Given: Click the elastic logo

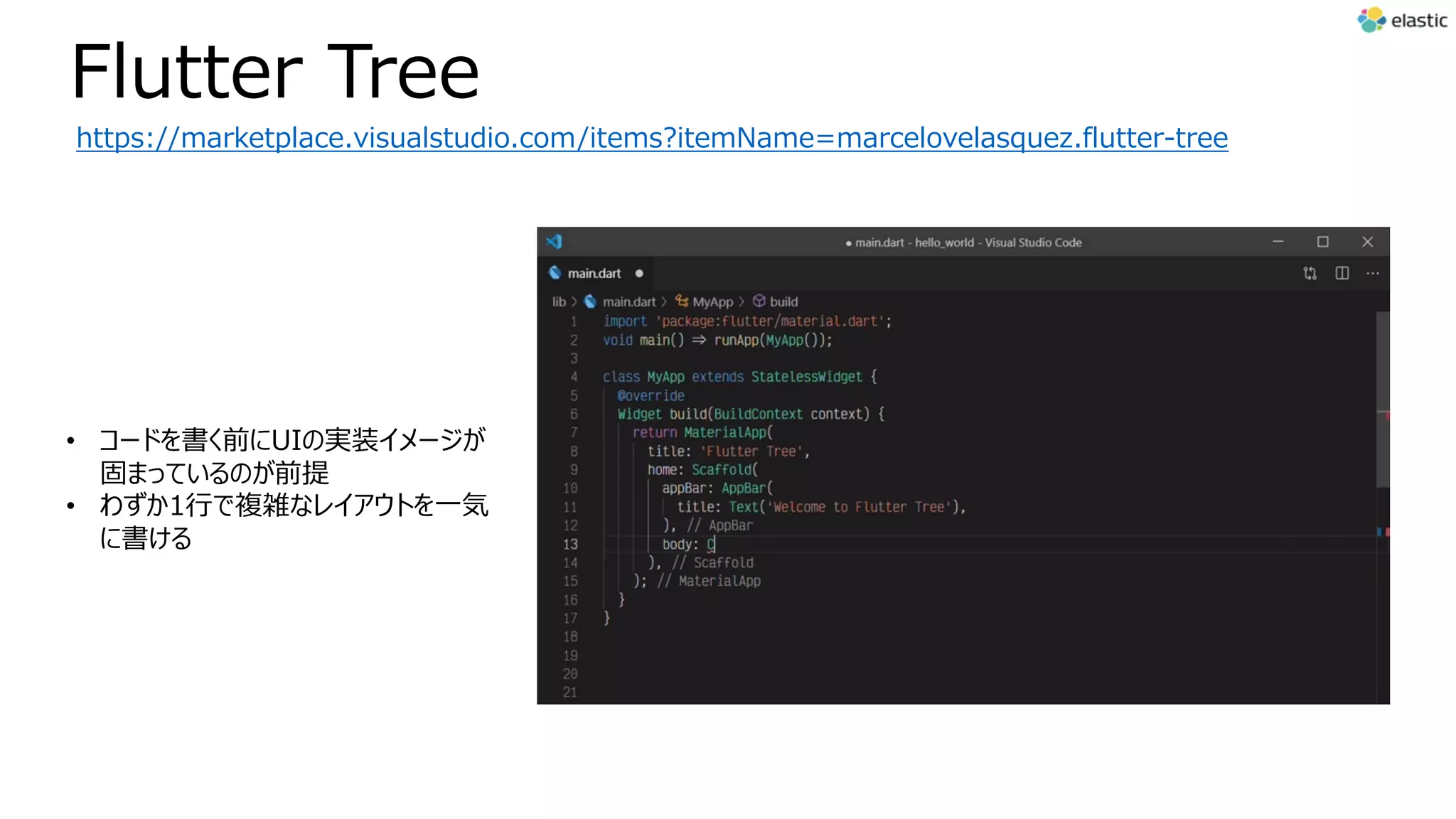Looking at the screenshot, I should point(1402,20).
